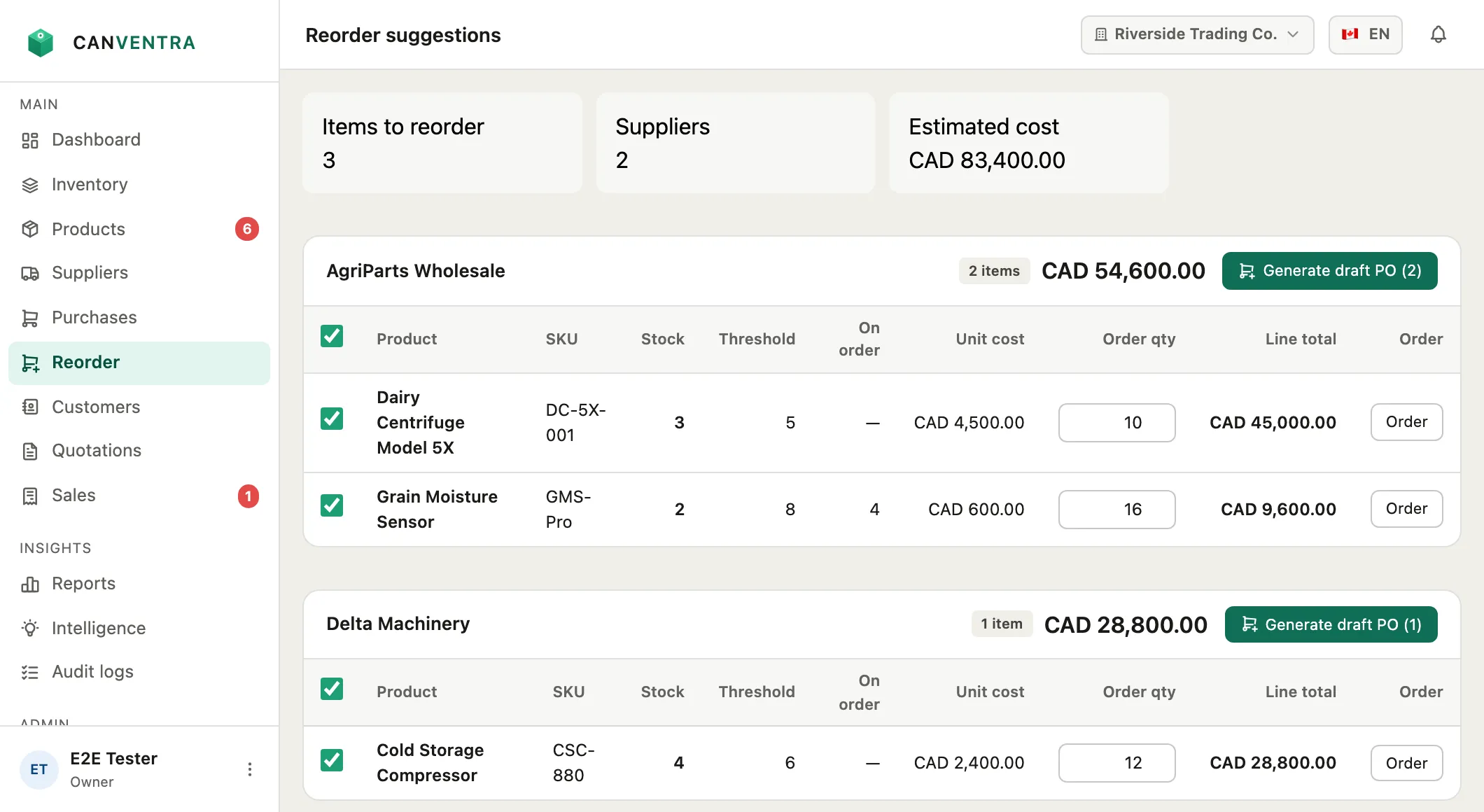Screen dimensions: 1484x812
Task: Click the Inventory layers icon
Action: 29,185
